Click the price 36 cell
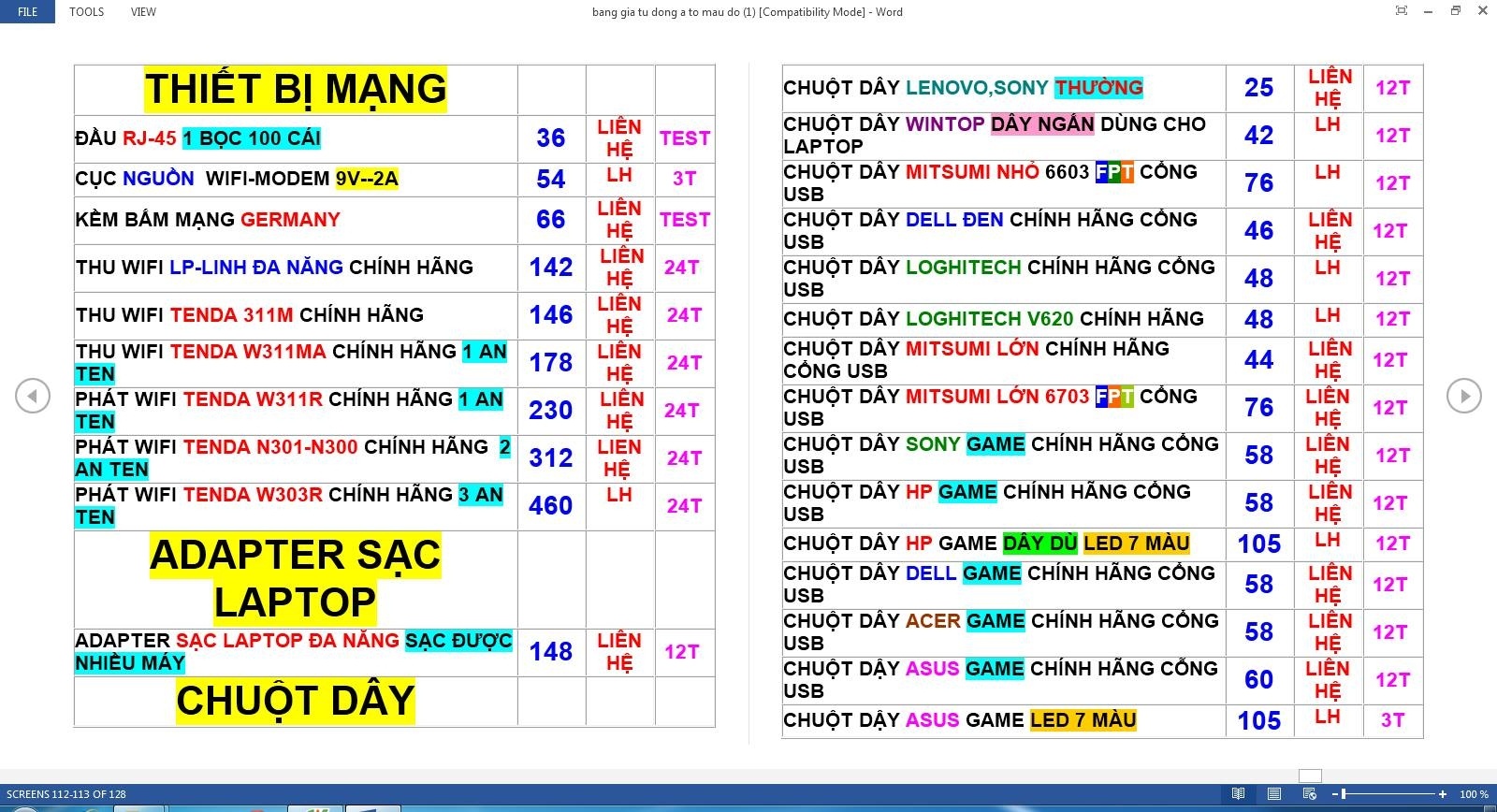 coord(551,138)
